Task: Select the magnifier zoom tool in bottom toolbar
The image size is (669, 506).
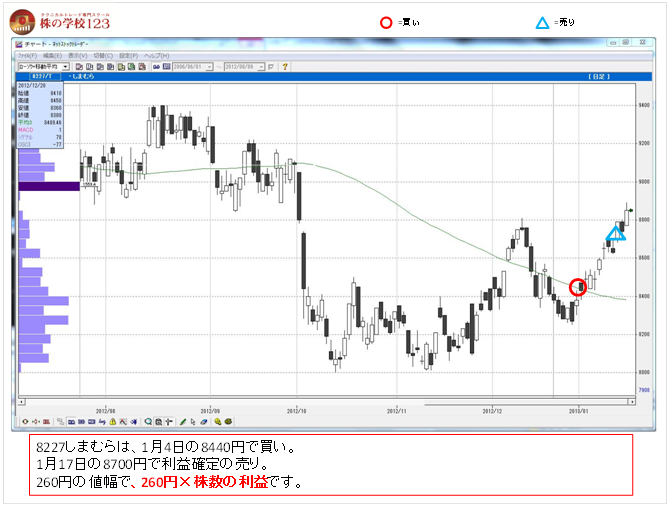Action: point(147,422)
